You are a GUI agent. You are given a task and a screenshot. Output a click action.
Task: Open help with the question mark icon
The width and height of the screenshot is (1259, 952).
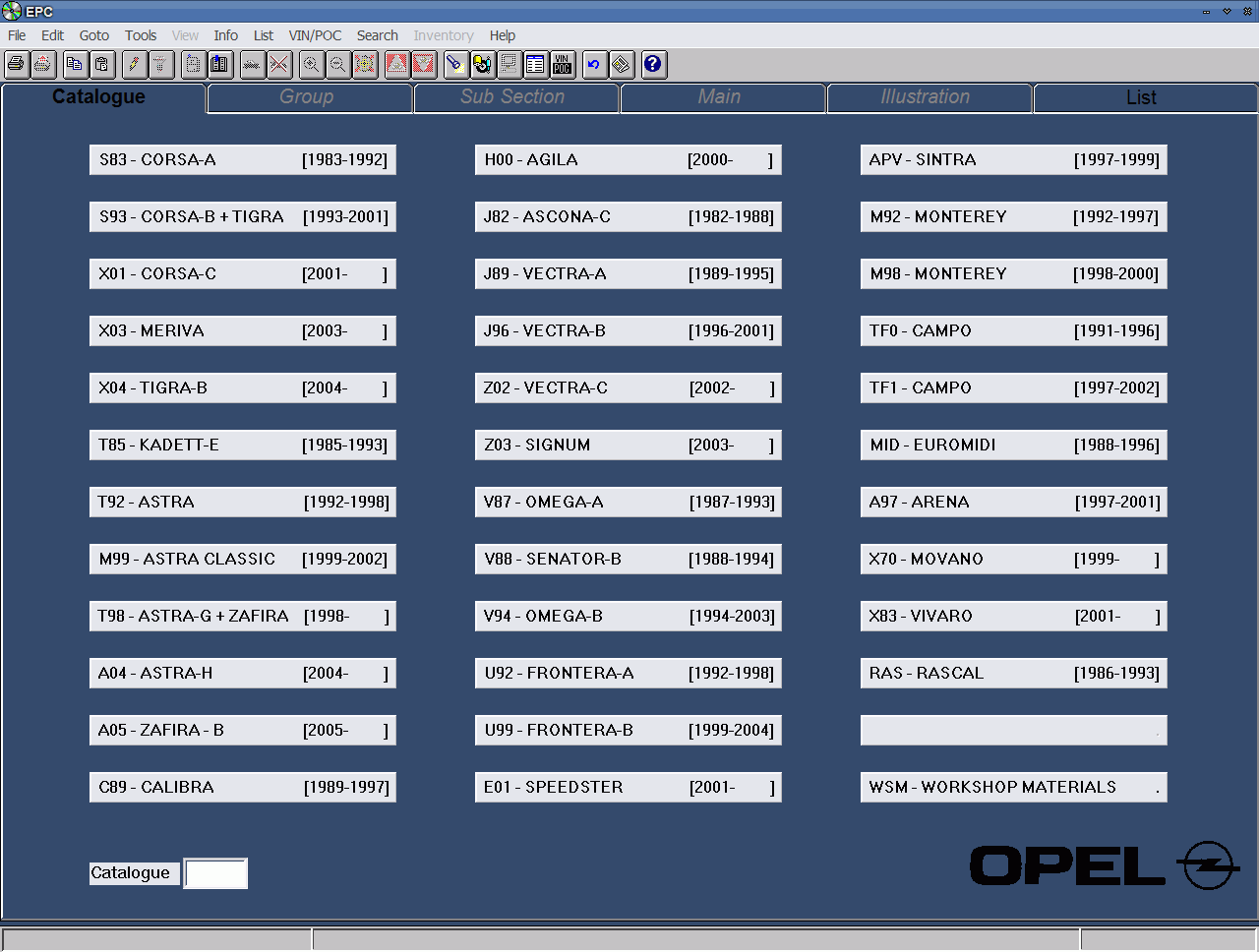click(653, 65)
